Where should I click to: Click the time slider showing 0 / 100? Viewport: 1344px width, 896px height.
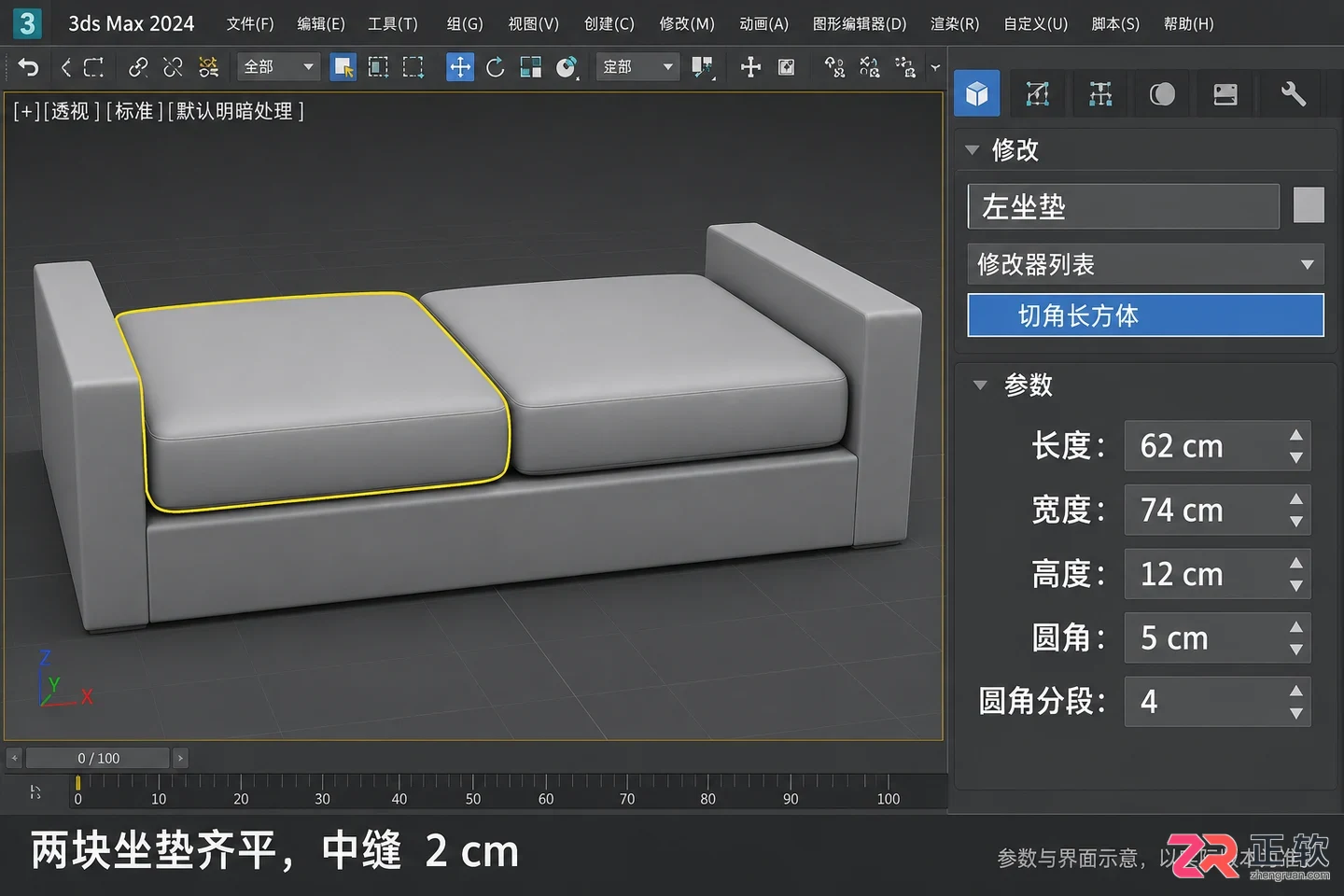(x=98, y=758)
